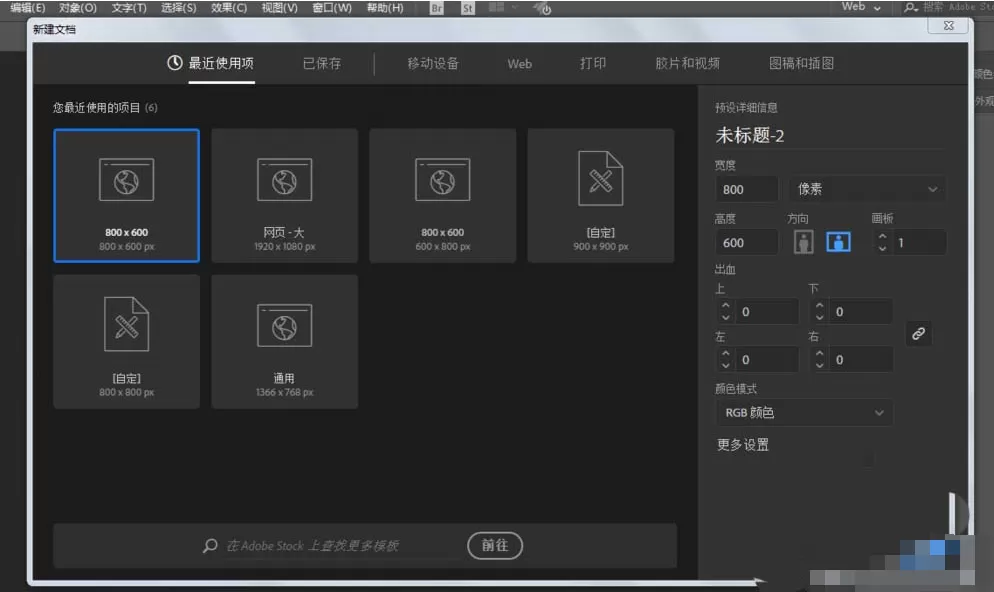Click the clock icon on recent tab
Image resolution: width=994 pixels, height=592 pixels.
[x=174, y=63]
